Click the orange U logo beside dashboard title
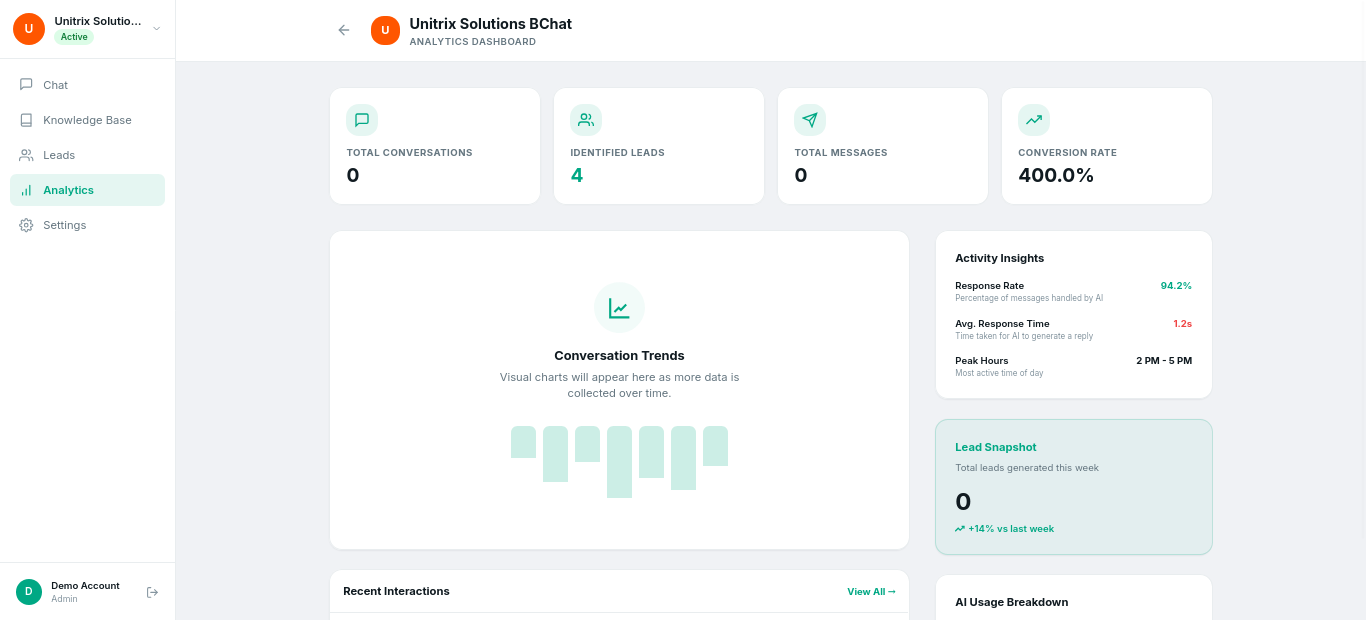 [x=385, y=30]
